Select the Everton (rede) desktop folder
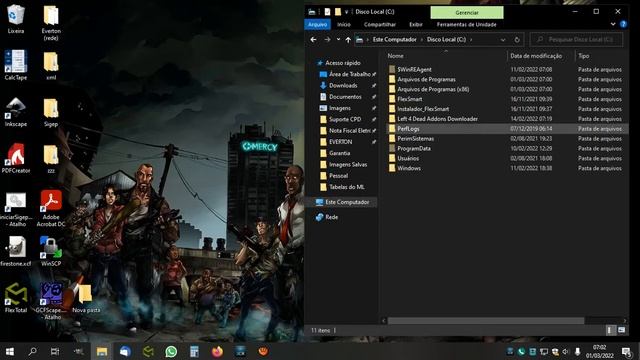 [x=51, y=22]
